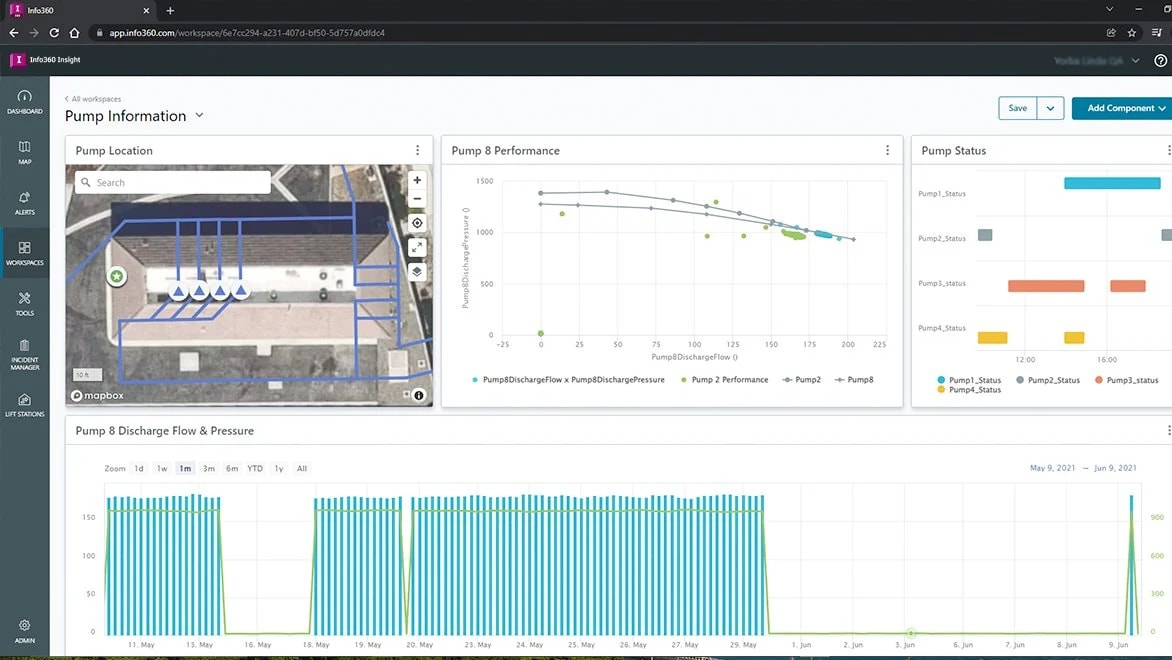Click the map layers icon on Pump Location
This screenshot has width=1172, height=660.
(x=416, y=271)
